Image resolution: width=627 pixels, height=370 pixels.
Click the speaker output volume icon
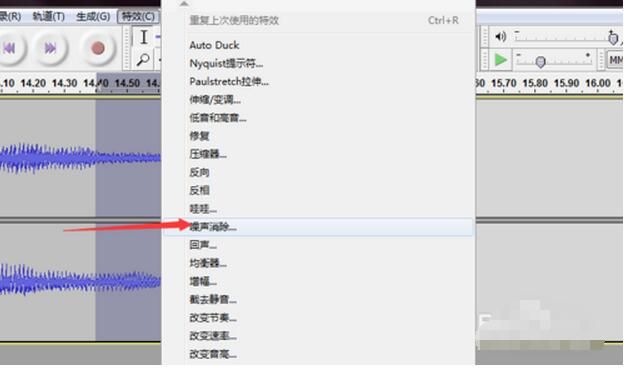pos(501,37)
